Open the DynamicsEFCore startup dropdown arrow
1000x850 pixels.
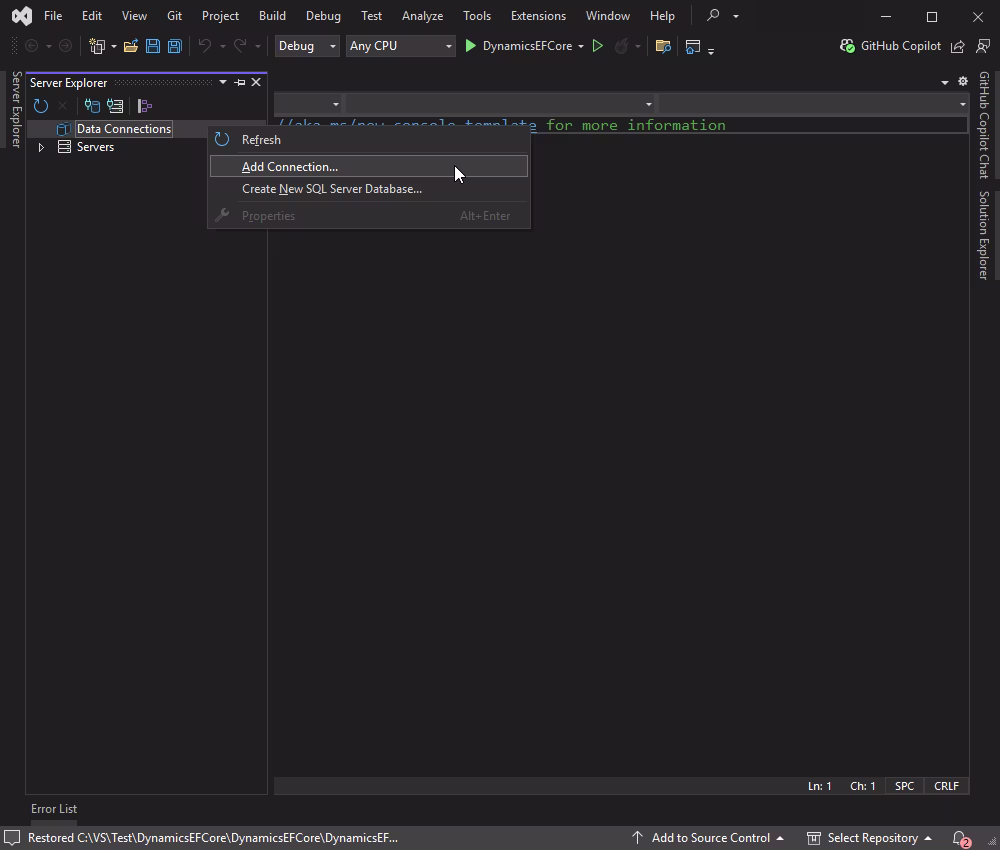[x=580, y=46]
